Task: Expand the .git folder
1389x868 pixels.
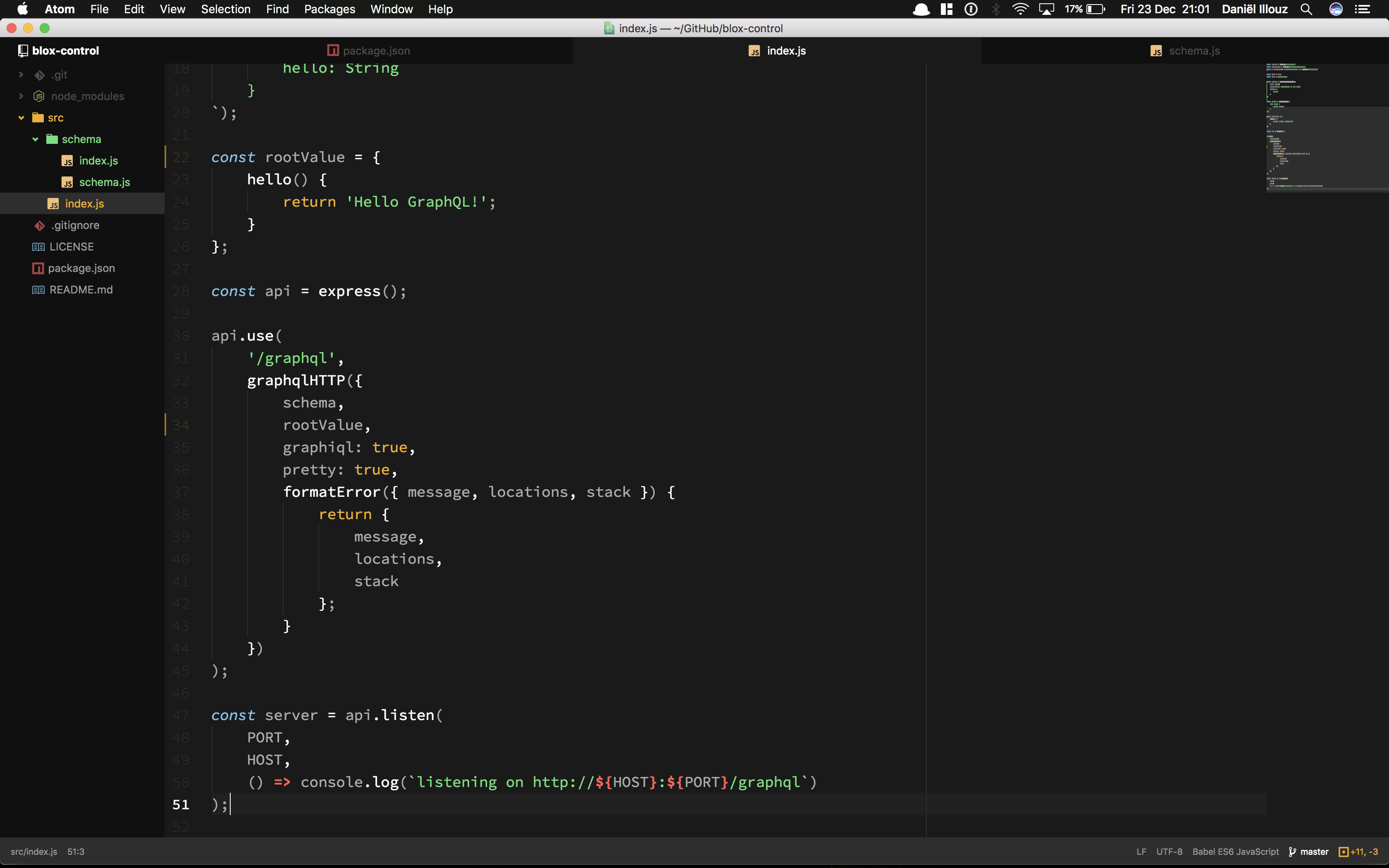Action: tap(21, 75)
